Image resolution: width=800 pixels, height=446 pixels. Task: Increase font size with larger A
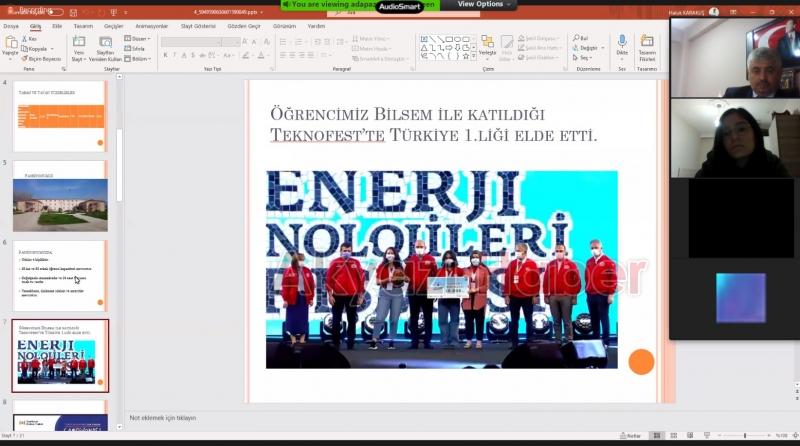pyautogui.click(x=245, y=41)
